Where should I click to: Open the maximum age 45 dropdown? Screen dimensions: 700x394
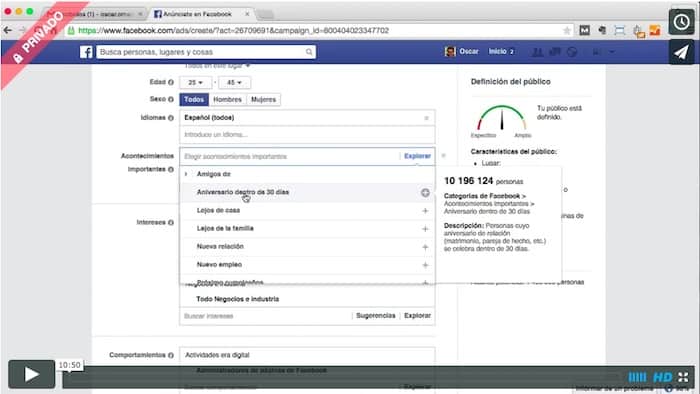234,83
